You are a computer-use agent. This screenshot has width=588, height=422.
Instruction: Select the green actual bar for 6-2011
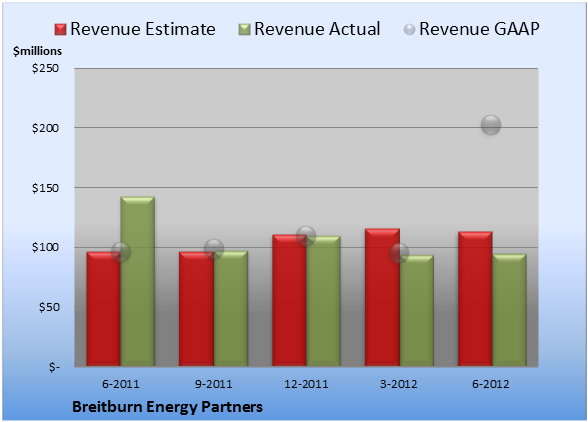click(138, 281)
